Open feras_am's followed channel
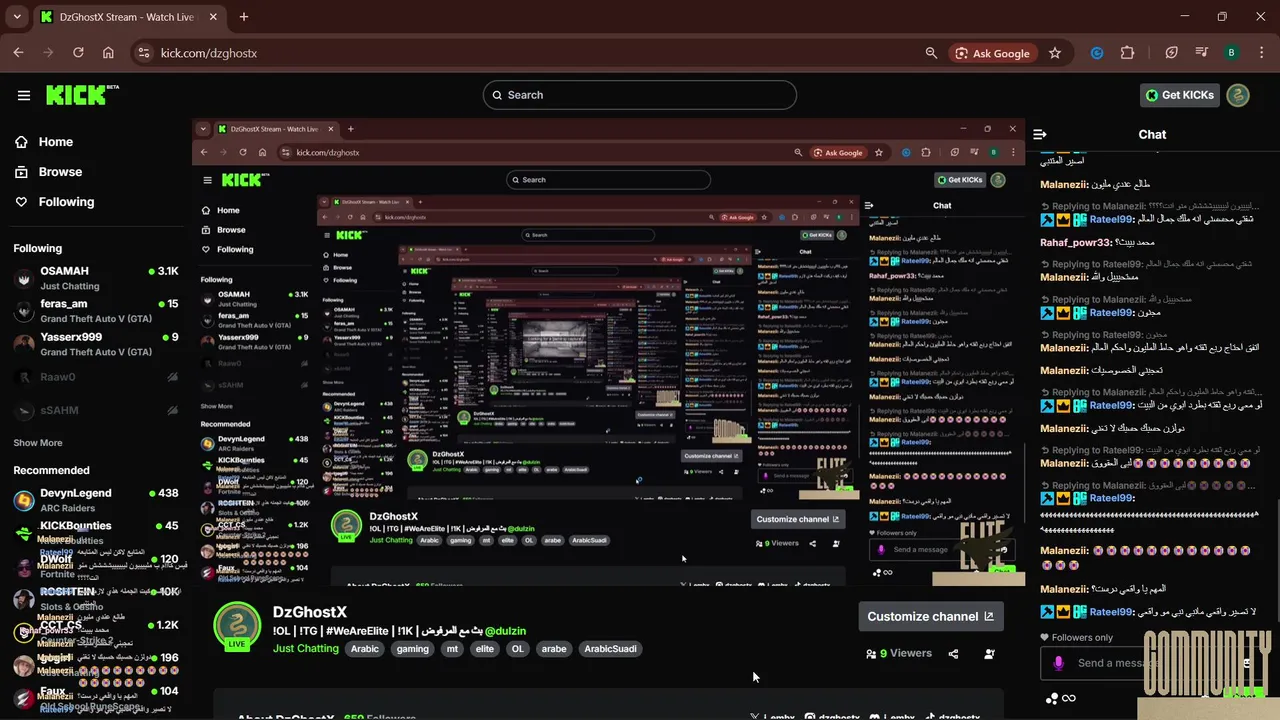This screenshot has width=1280, height=720. 96,311
